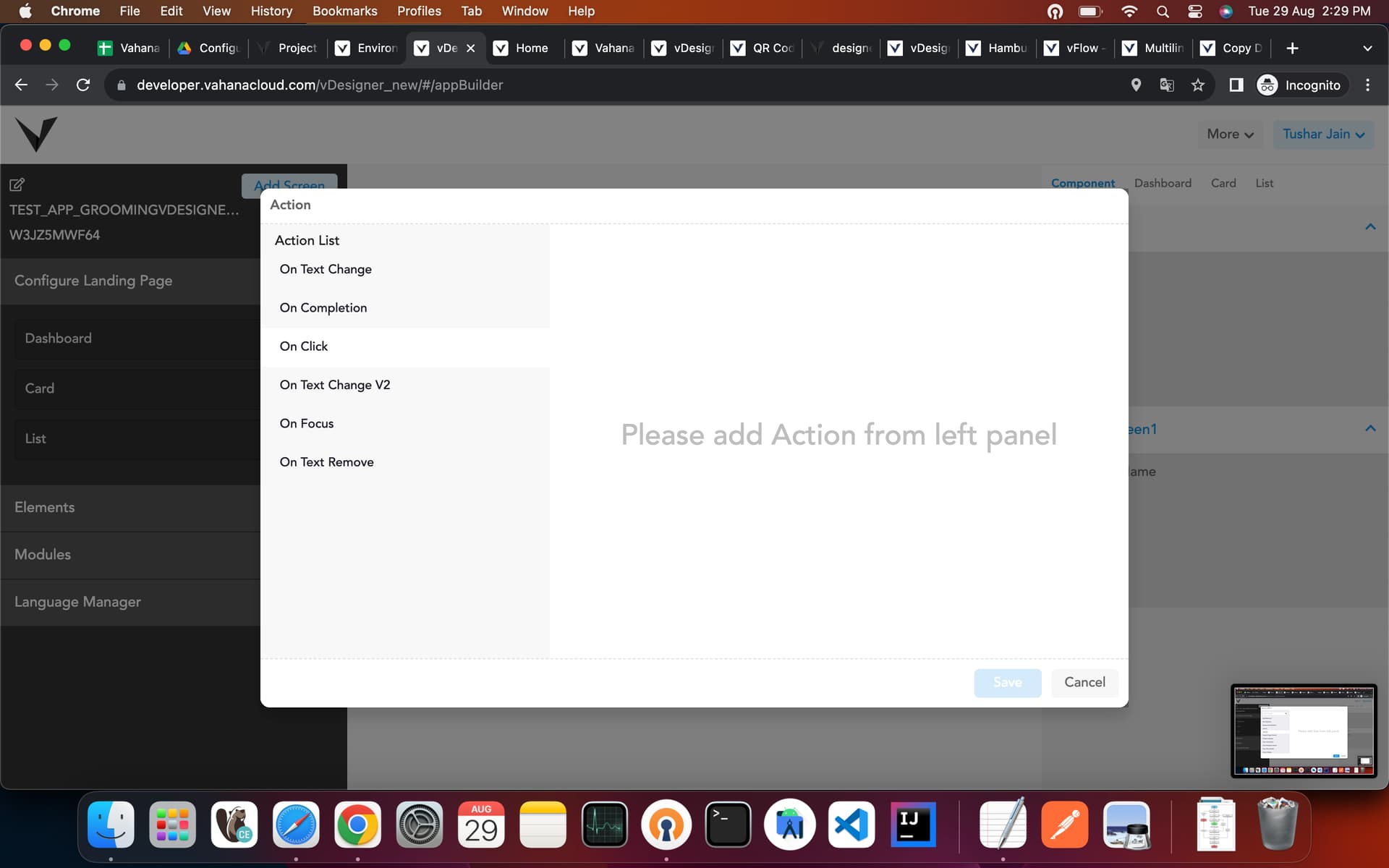Open the More dropdown
Screen dimensions: 1389x868
click(x=1230, y=135)
